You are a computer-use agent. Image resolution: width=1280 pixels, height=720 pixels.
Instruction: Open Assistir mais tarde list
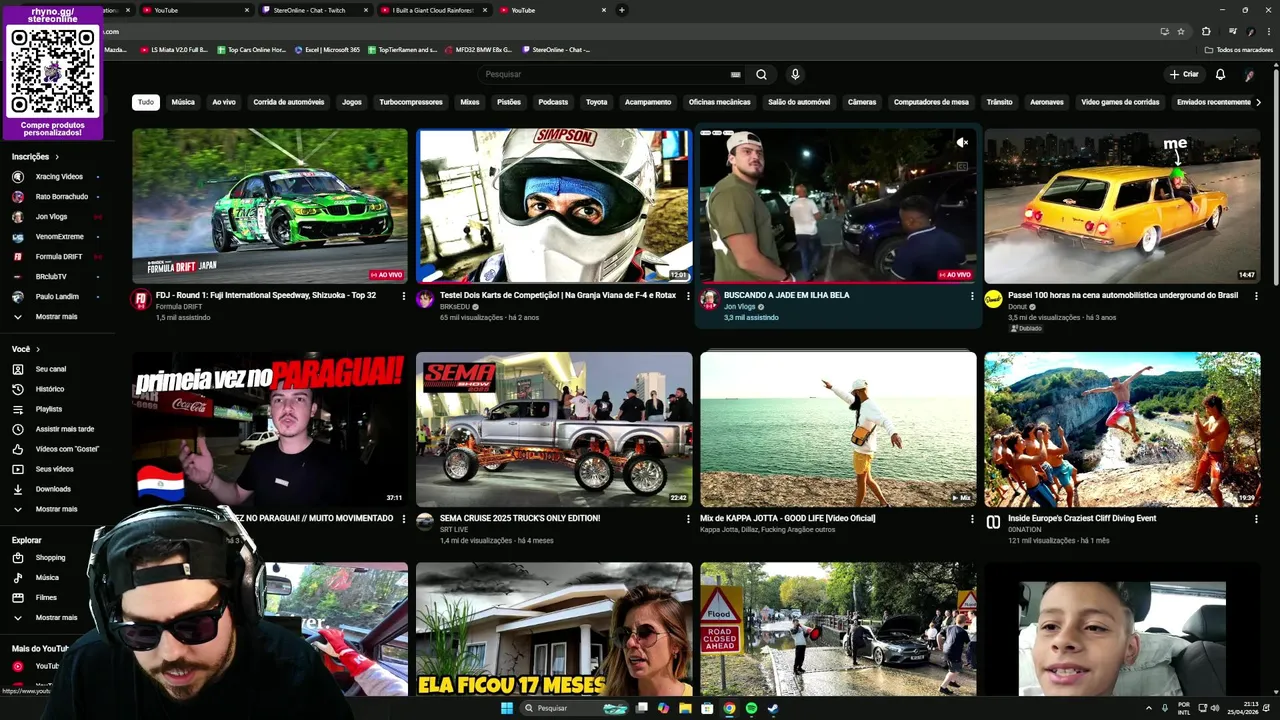click(x=65, y=429)
